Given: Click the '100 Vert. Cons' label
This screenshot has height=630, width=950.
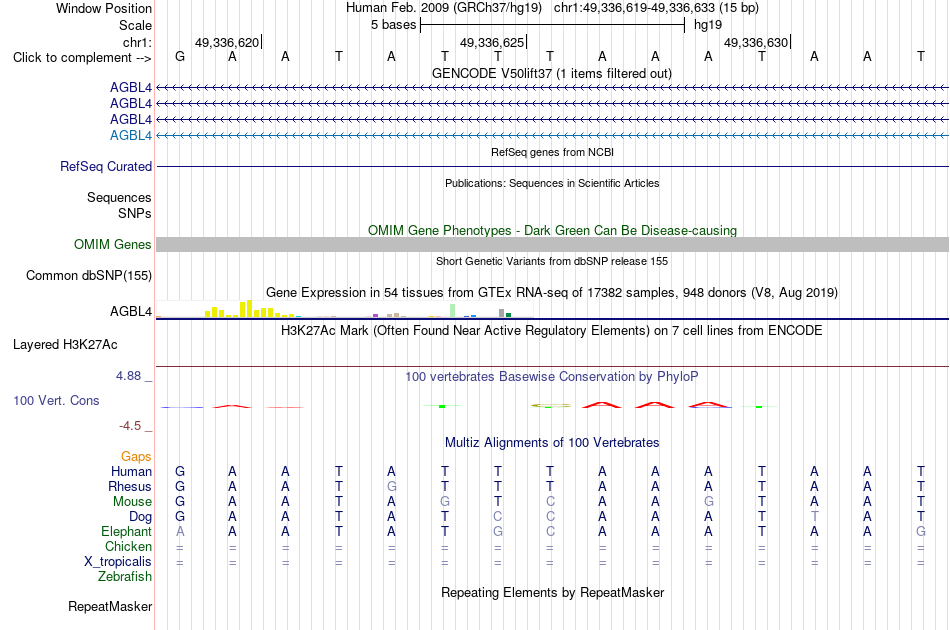Looking at the screenshot, I should (x=56, y=400).
